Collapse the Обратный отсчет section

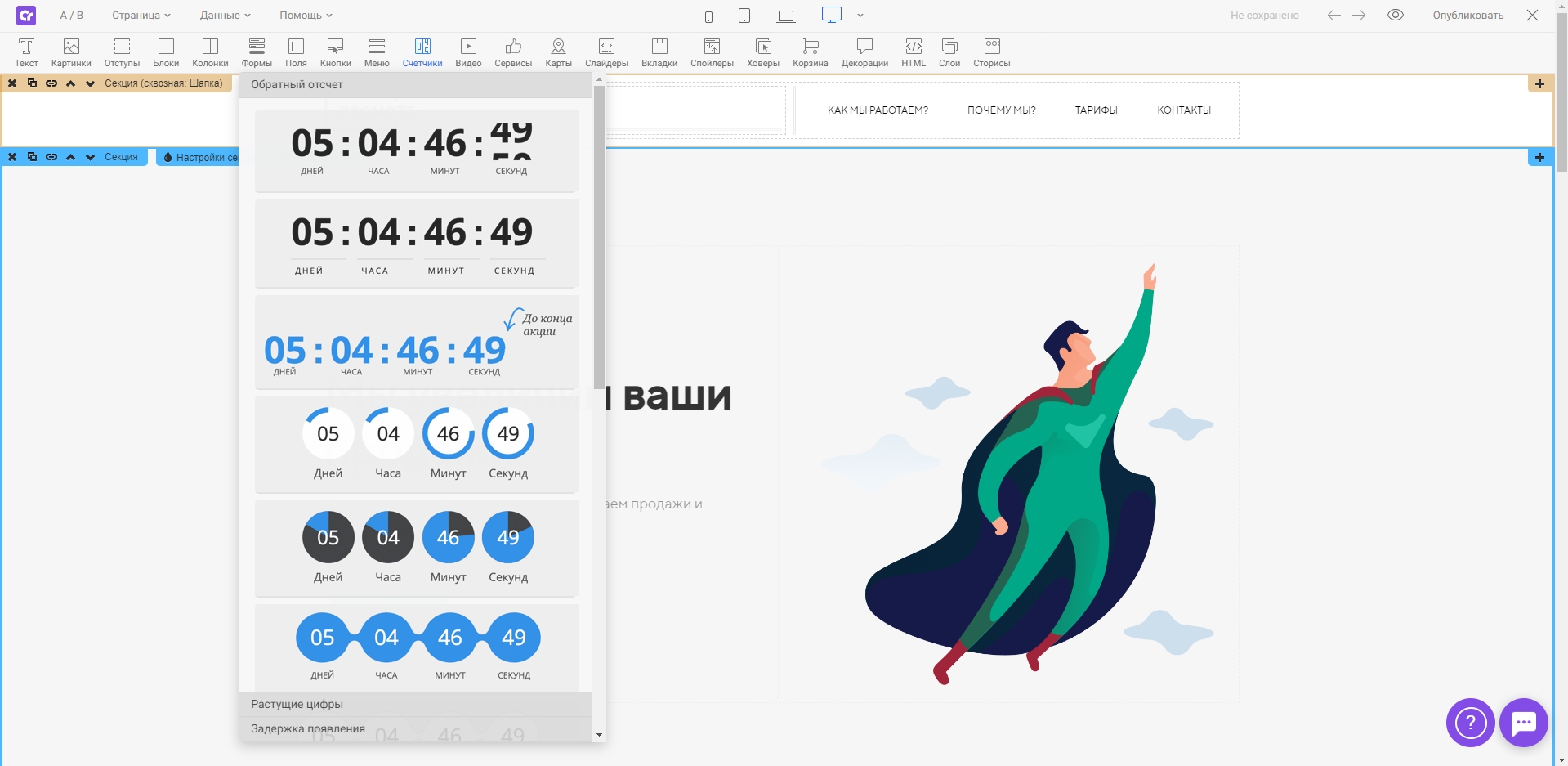(415, 84)
